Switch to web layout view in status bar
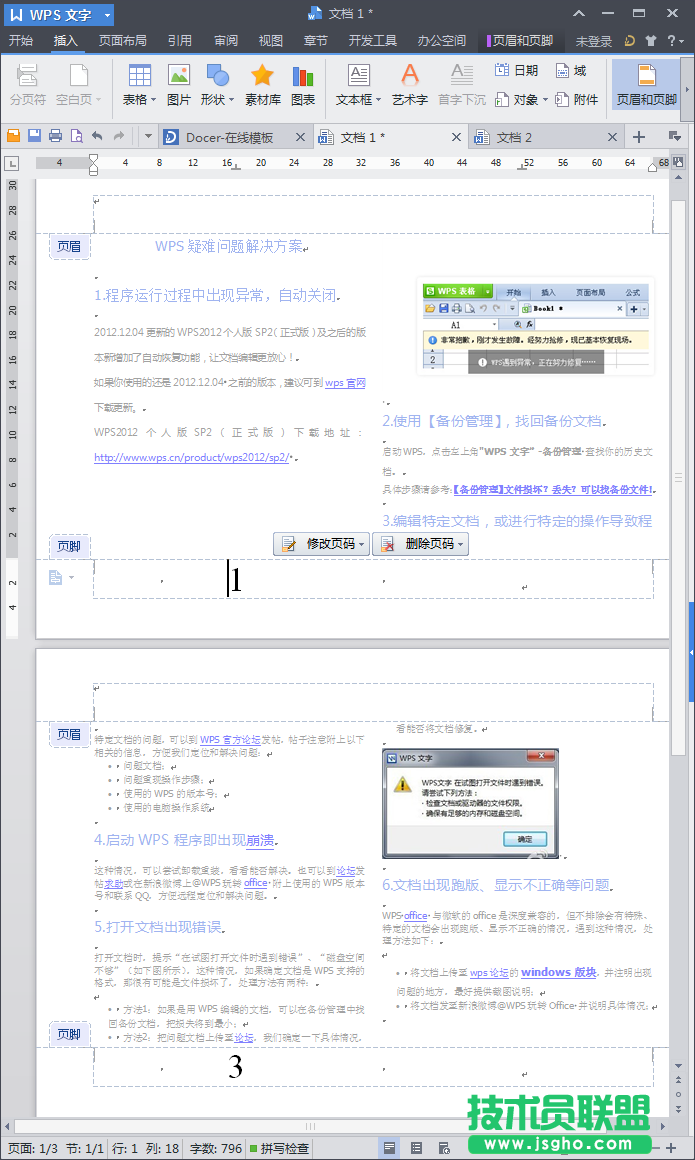The height and width of the screenshot is (1160, 695). pyautogui.click(x=443, y=1148)
